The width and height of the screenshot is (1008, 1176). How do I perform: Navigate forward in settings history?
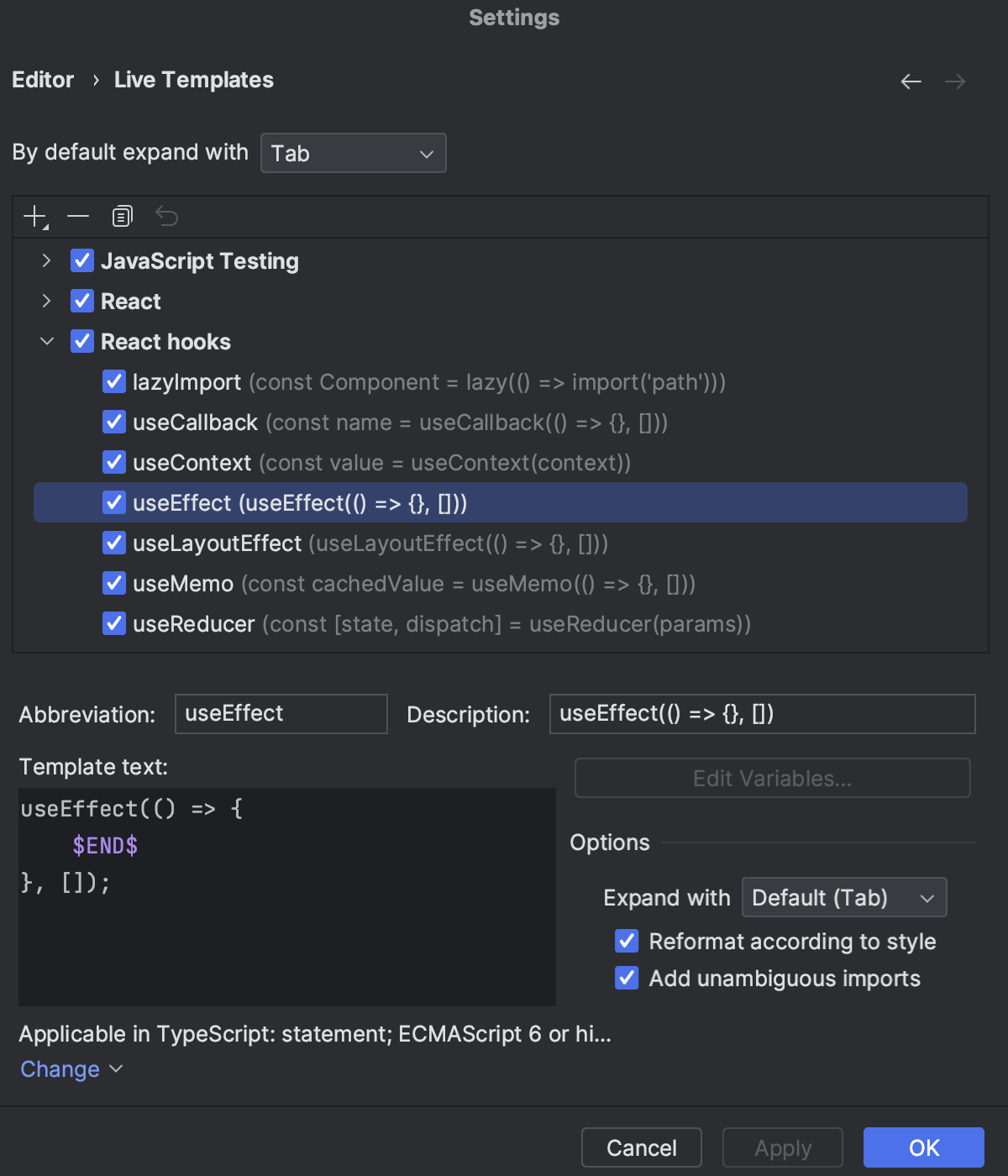955,81
